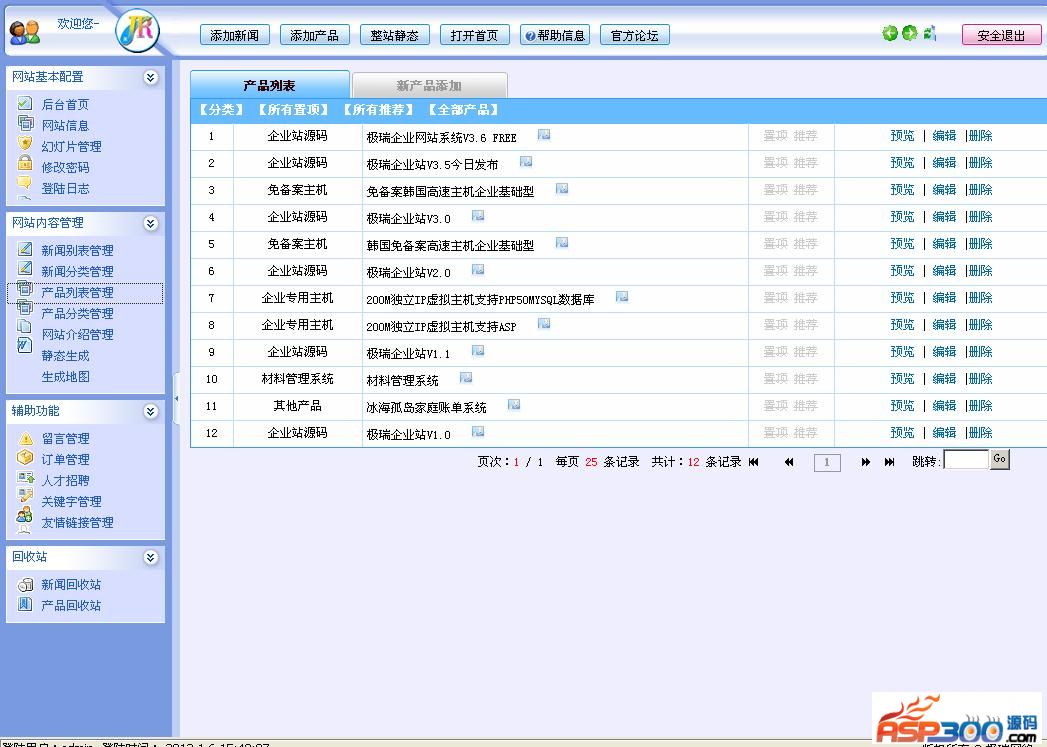Toggle 推荐 for 极瑞企业站V3.5今日发布 row
This screenshot has height=747, width=1047.
coord(805,163)
